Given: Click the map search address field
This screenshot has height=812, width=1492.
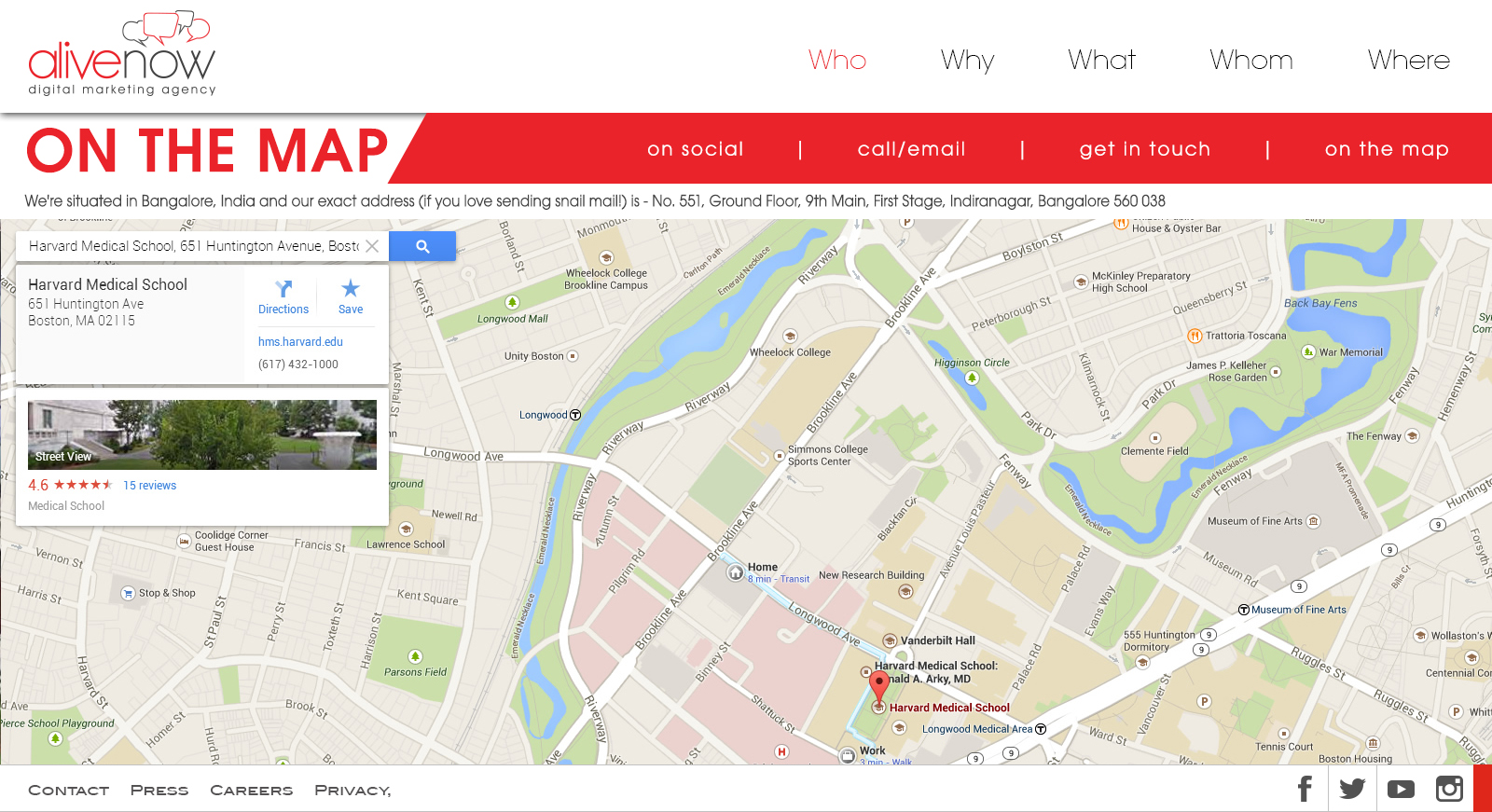Looking at the screenshot, I should click(x=194, y=246).
